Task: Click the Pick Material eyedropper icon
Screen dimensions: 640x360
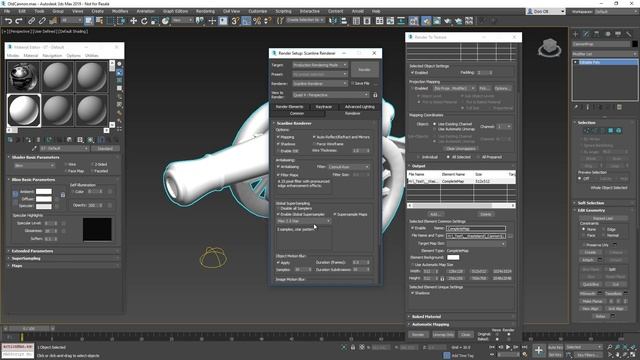Action: tap(34, 149)
